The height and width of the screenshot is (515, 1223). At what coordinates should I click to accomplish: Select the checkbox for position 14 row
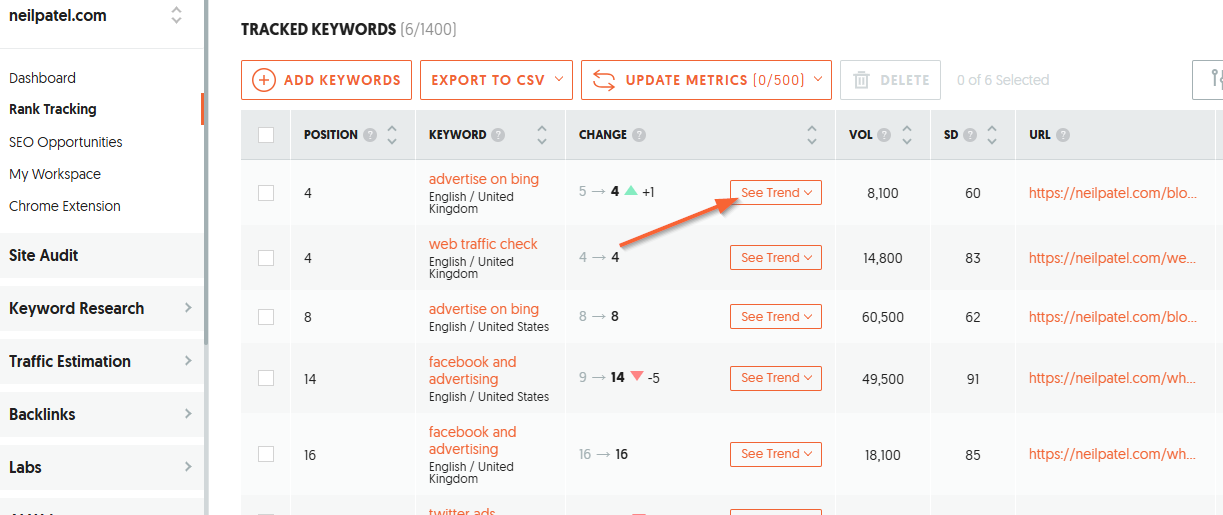pos(266,378)
